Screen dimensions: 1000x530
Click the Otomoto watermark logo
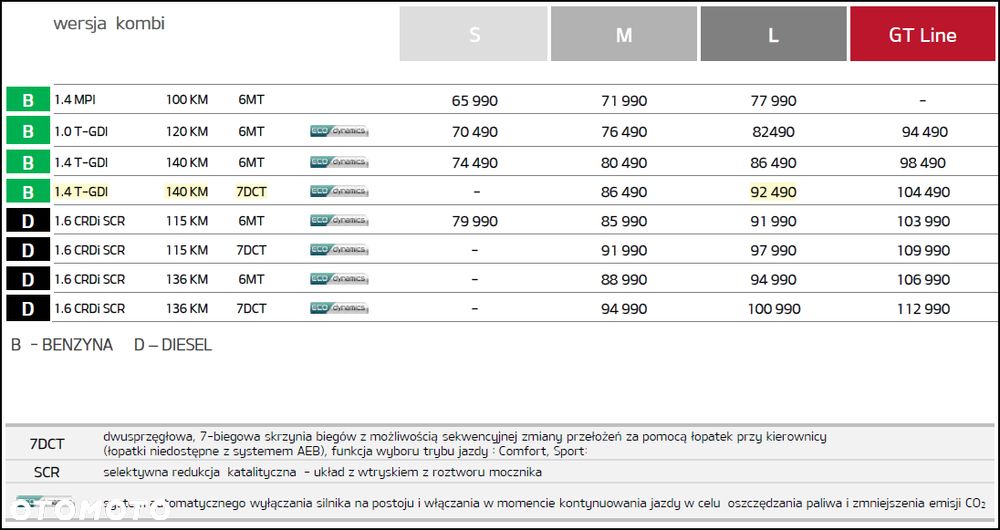(84, 511)
